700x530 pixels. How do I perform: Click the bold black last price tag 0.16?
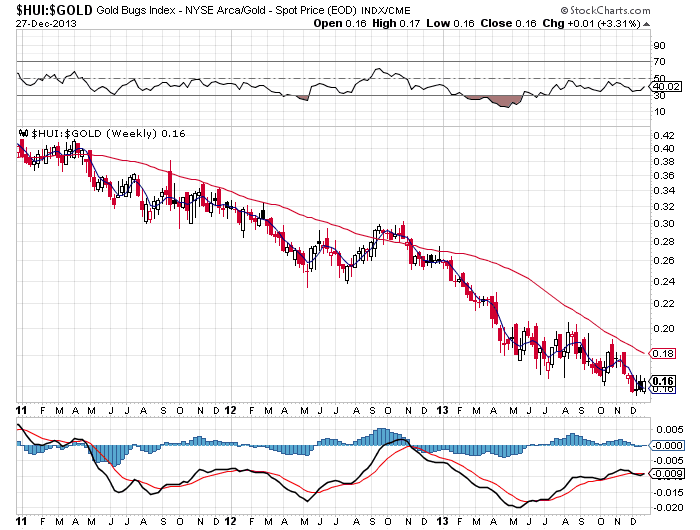663,381
